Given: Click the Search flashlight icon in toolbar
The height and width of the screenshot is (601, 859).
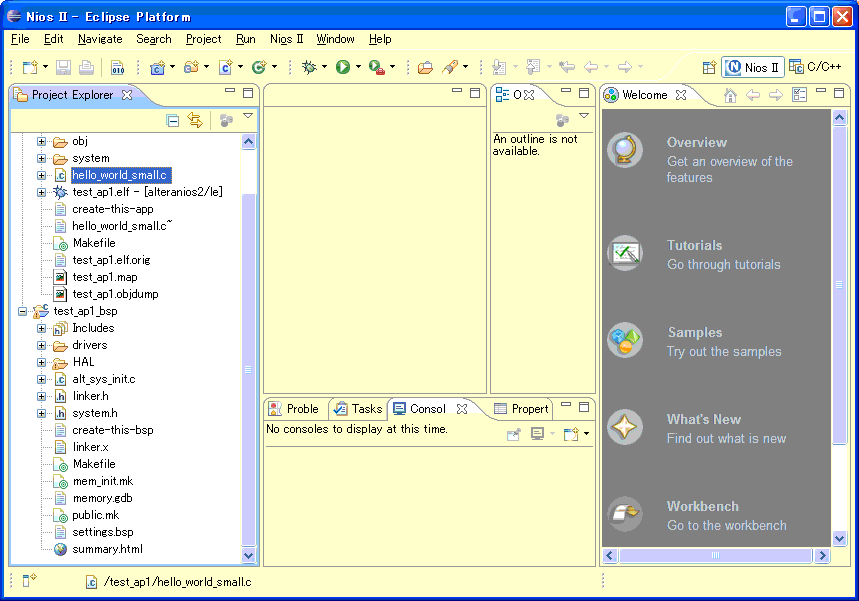Looking at the screenshot, I should [450, 67].
